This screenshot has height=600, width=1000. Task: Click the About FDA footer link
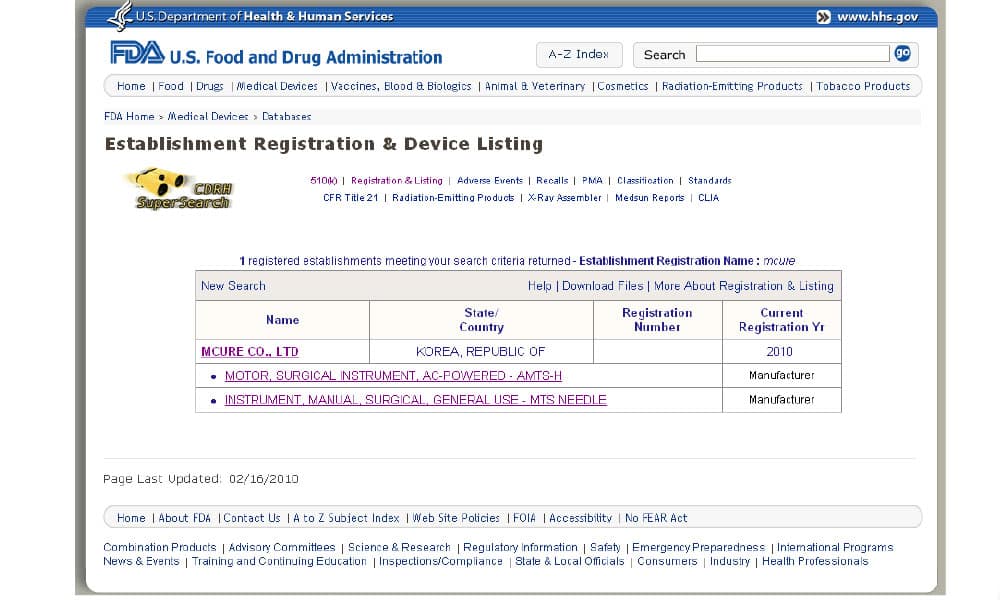coord(184,518)
